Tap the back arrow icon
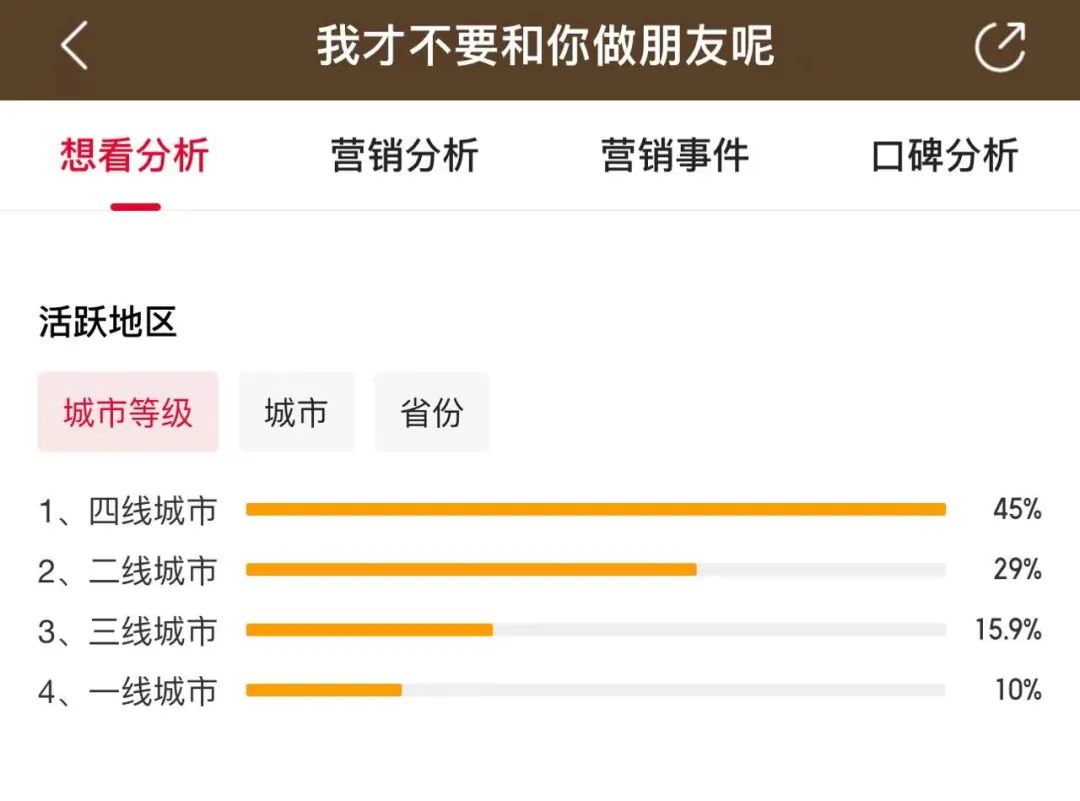Image resolution: width=1080 pixels, height=801 pixels. click(75, 47)
